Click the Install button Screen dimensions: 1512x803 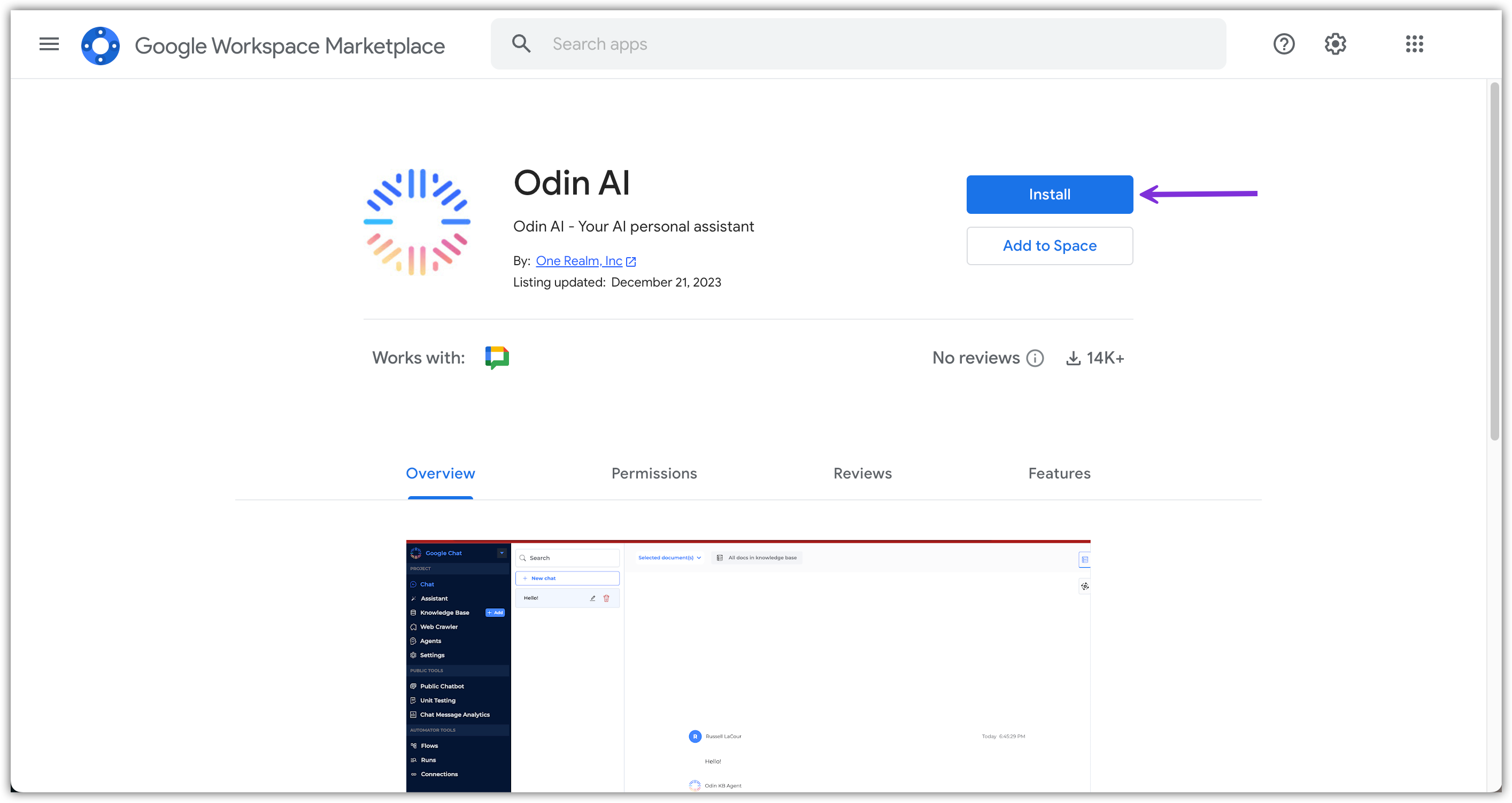coord(1049,194)
